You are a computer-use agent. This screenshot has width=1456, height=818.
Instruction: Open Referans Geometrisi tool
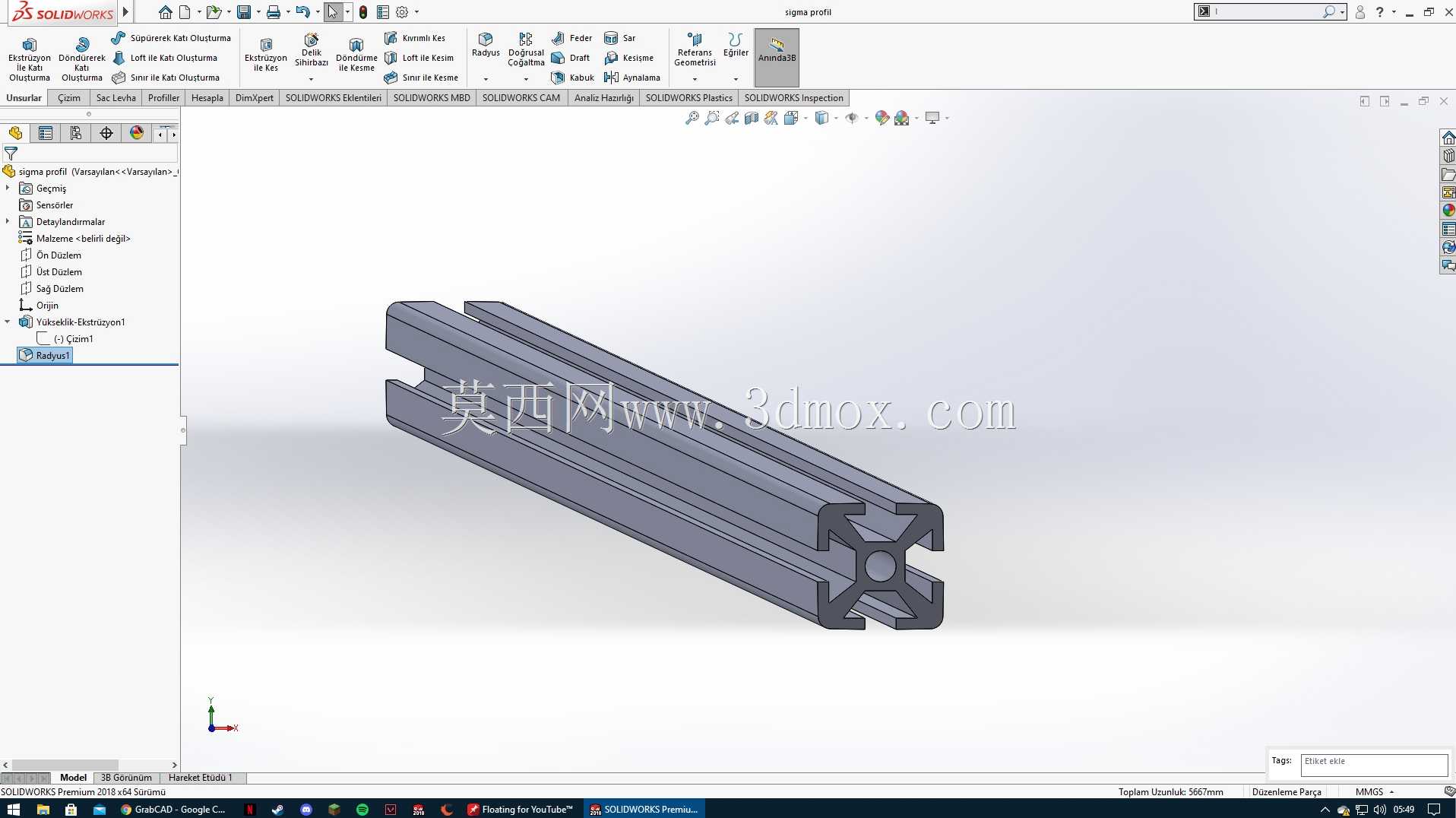click(695, 49)
